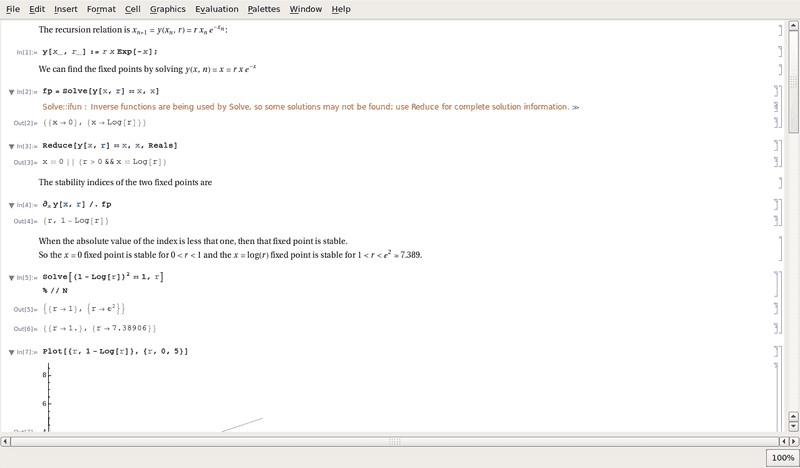Click the horizontal scrollbar inner left arrow near the right end
Screen dimensions: 800x468
784,441
